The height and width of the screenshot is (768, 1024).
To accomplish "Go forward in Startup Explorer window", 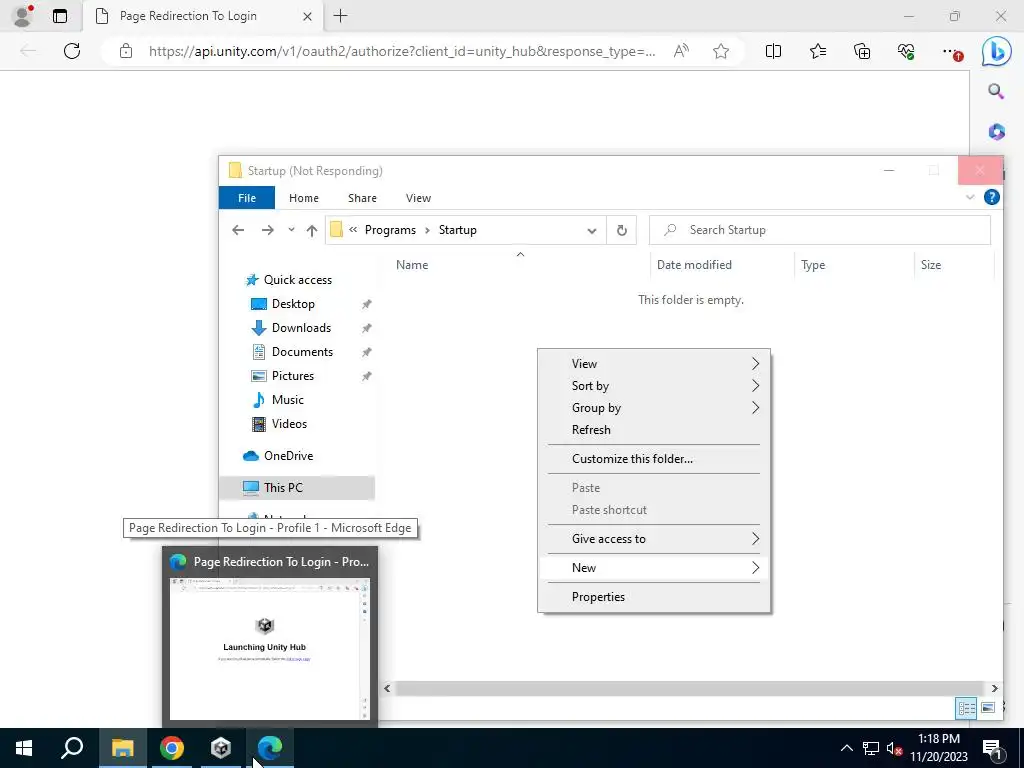I will click(268, 230).
